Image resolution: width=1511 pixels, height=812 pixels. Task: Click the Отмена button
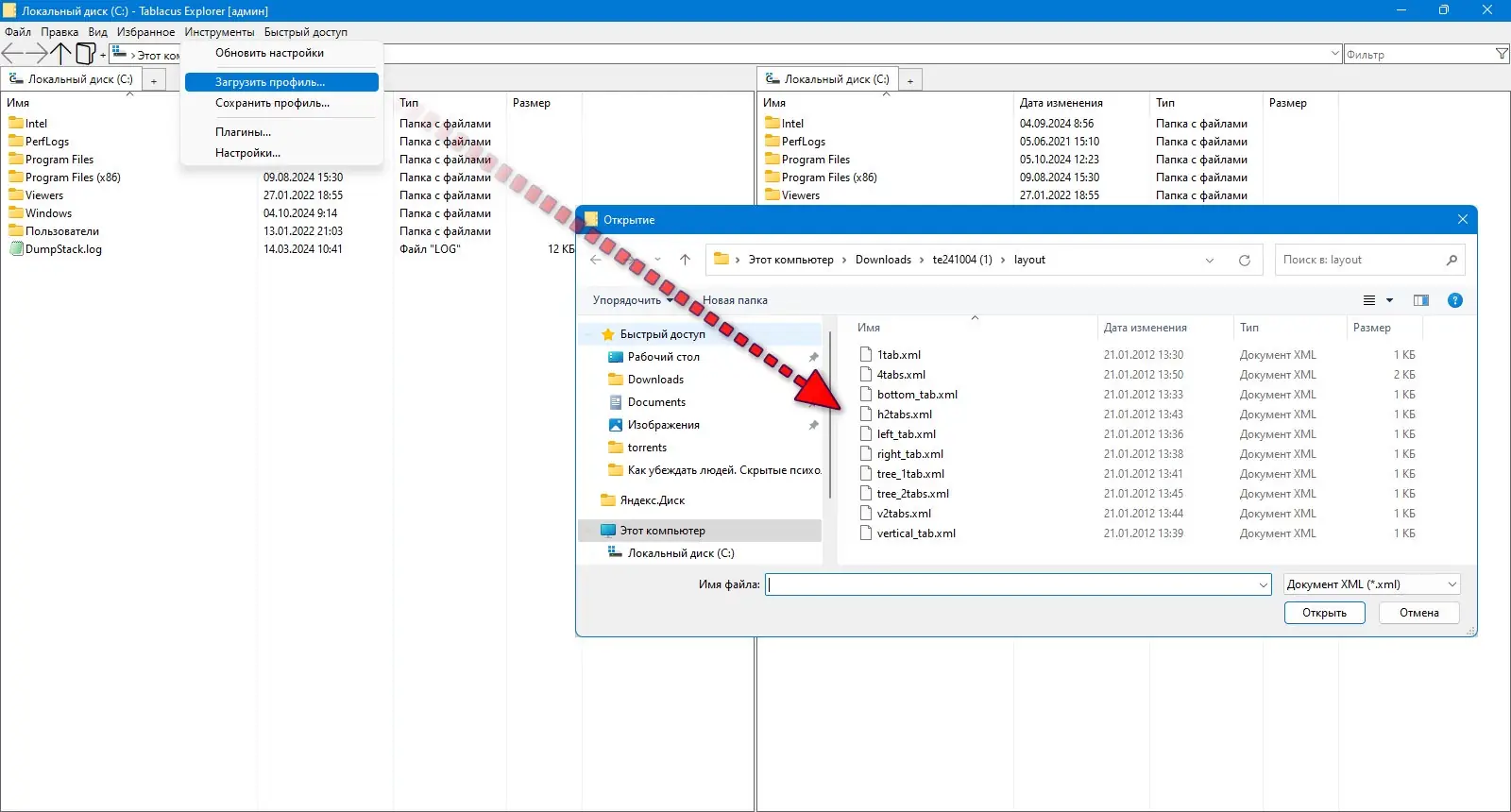click(1419, 613)
